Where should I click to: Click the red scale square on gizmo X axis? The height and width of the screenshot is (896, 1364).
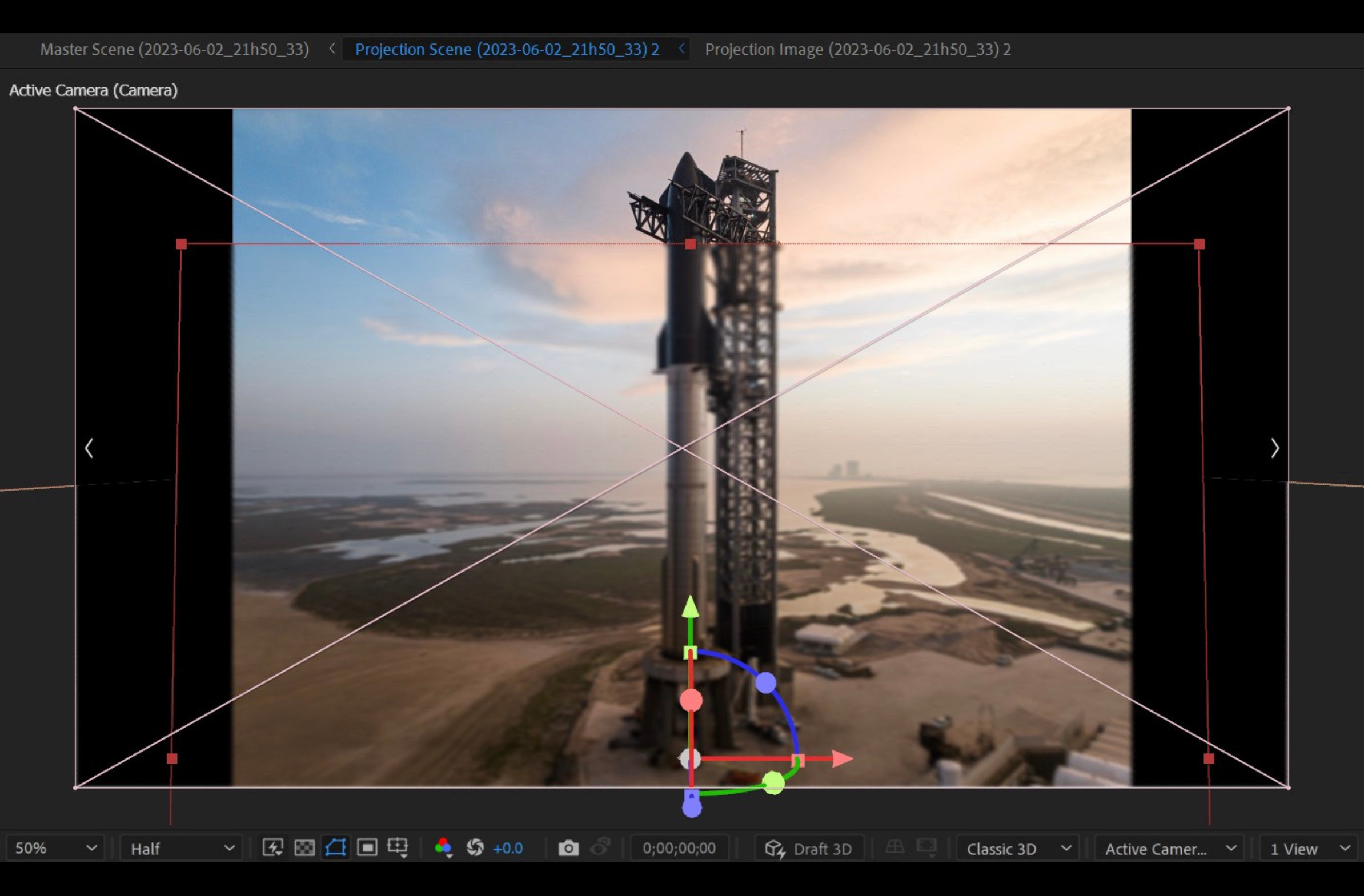point(798,760)
